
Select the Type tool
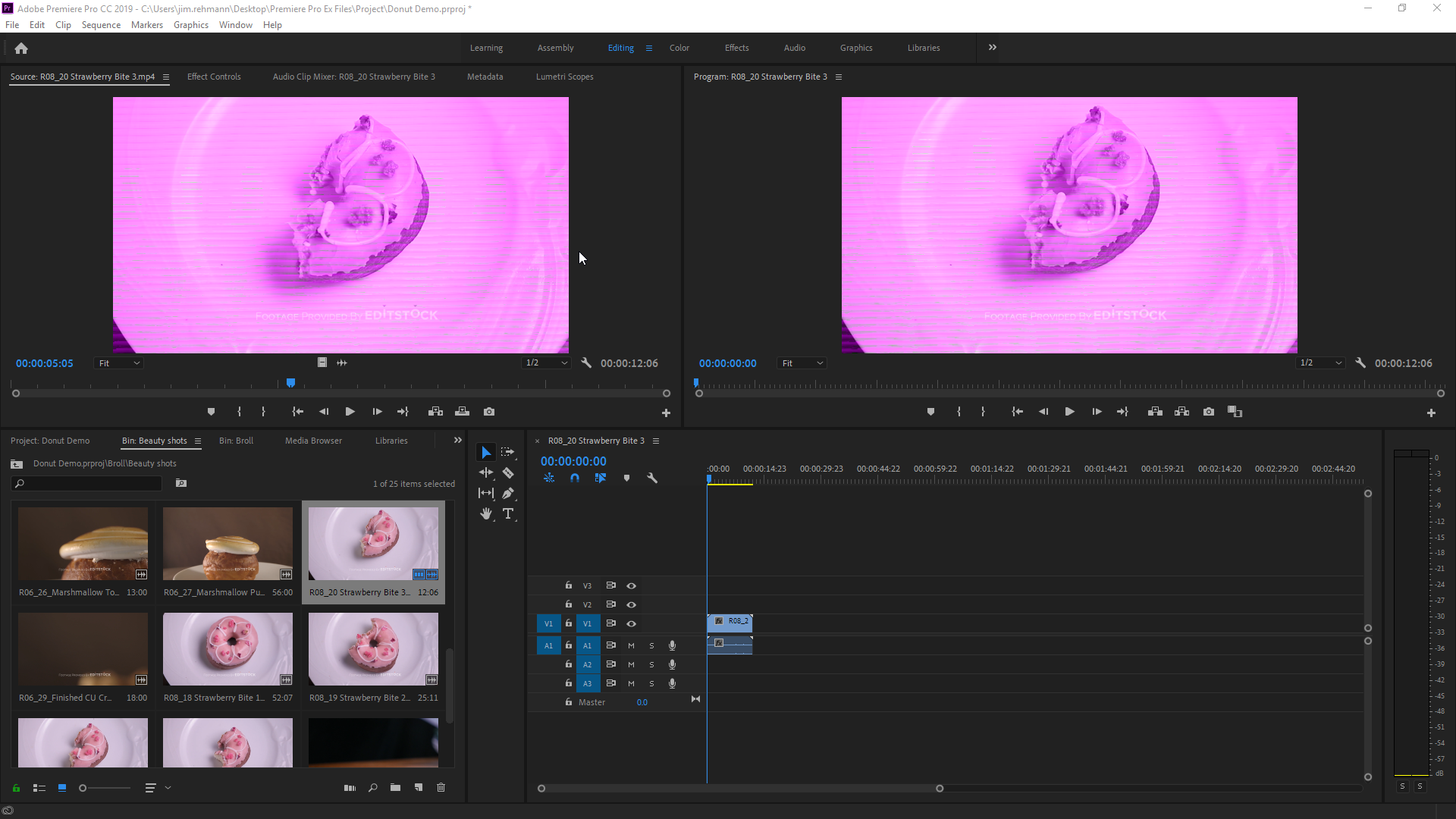(508, 514)
